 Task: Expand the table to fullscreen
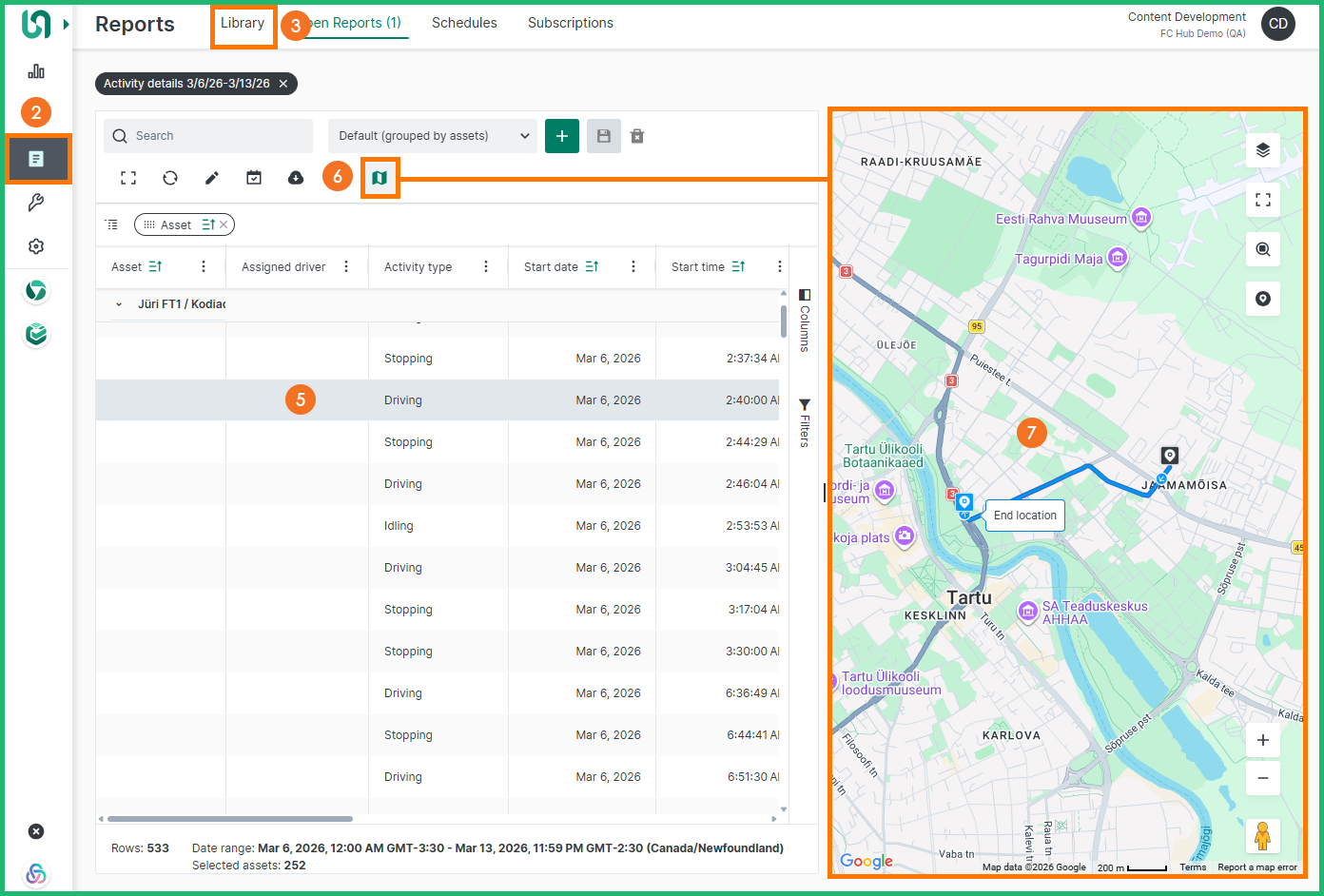128,178
